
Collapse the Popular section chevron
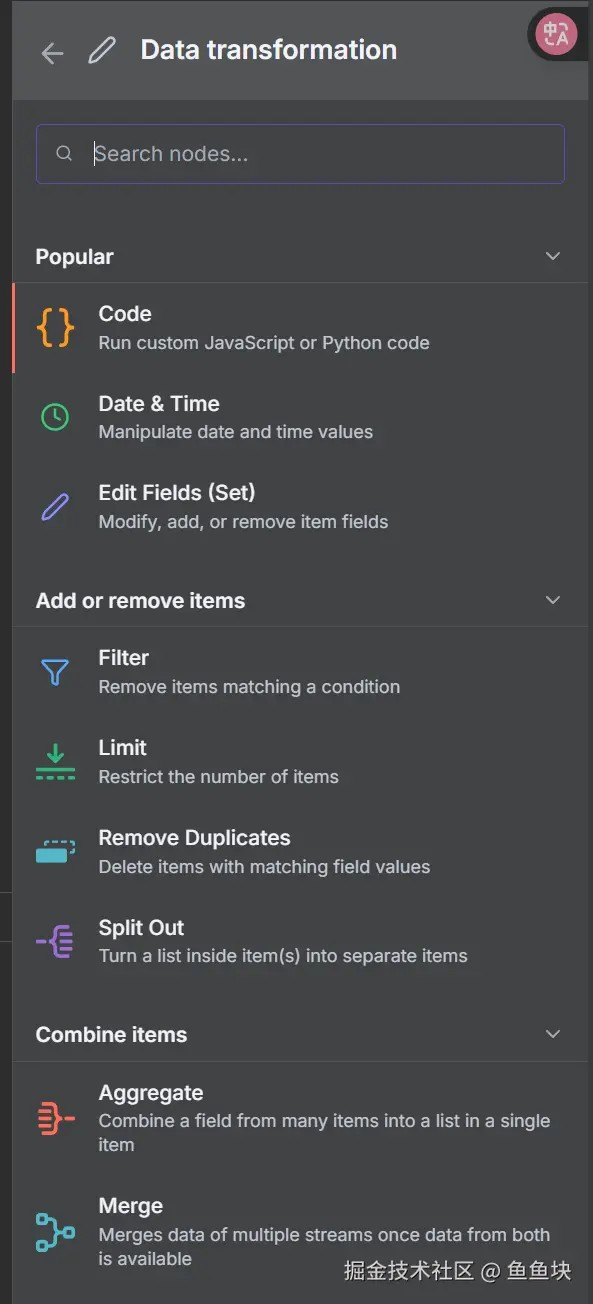tap(553, 256)
